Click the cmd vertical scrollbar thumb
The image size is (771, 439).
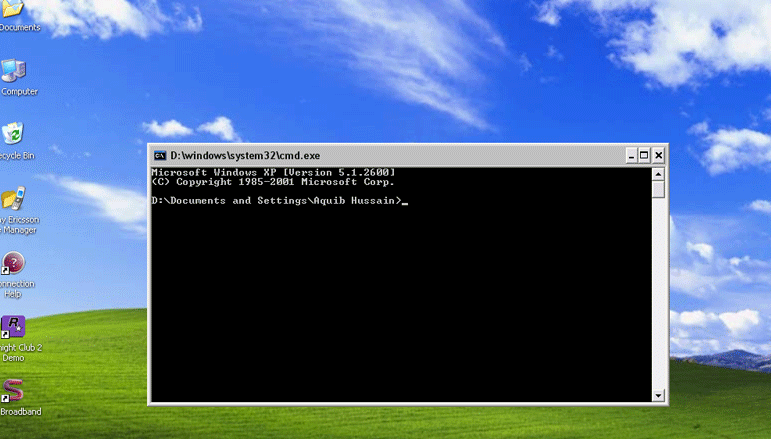658,189
